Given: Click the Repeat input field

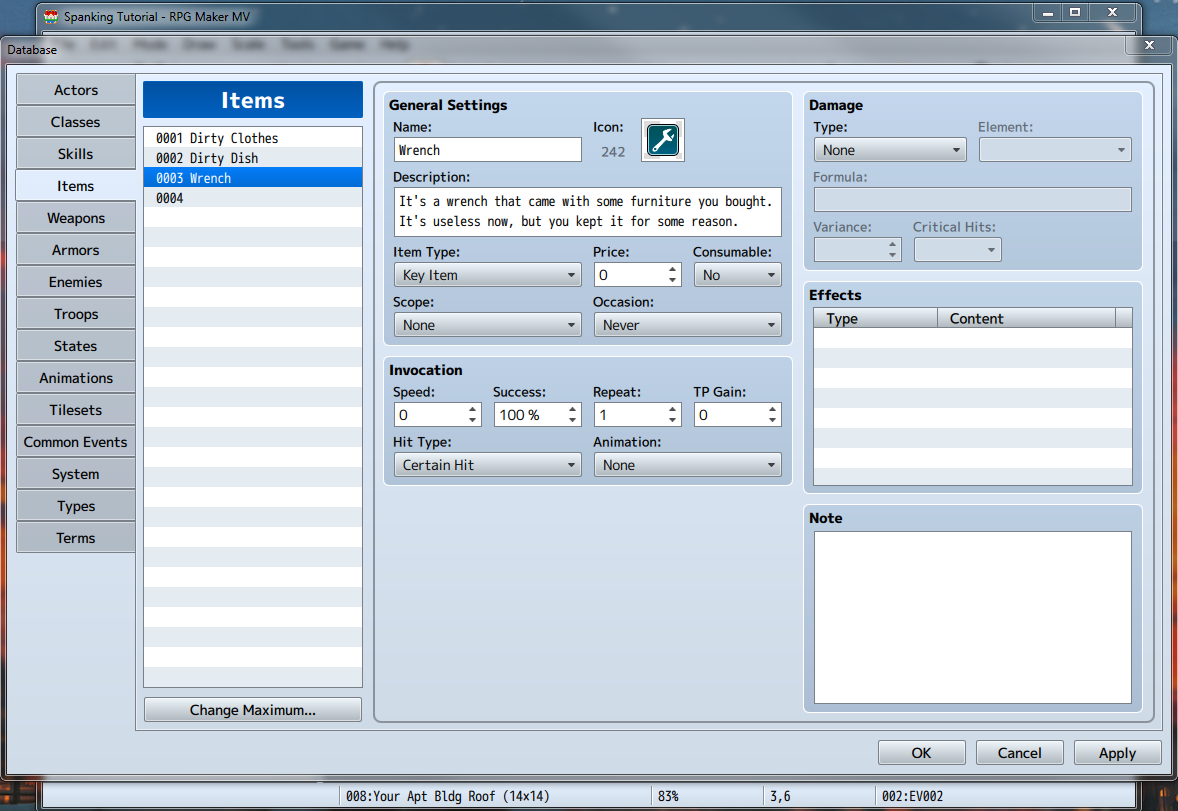Looking at the screenshot, I should (x=630, y=415).
